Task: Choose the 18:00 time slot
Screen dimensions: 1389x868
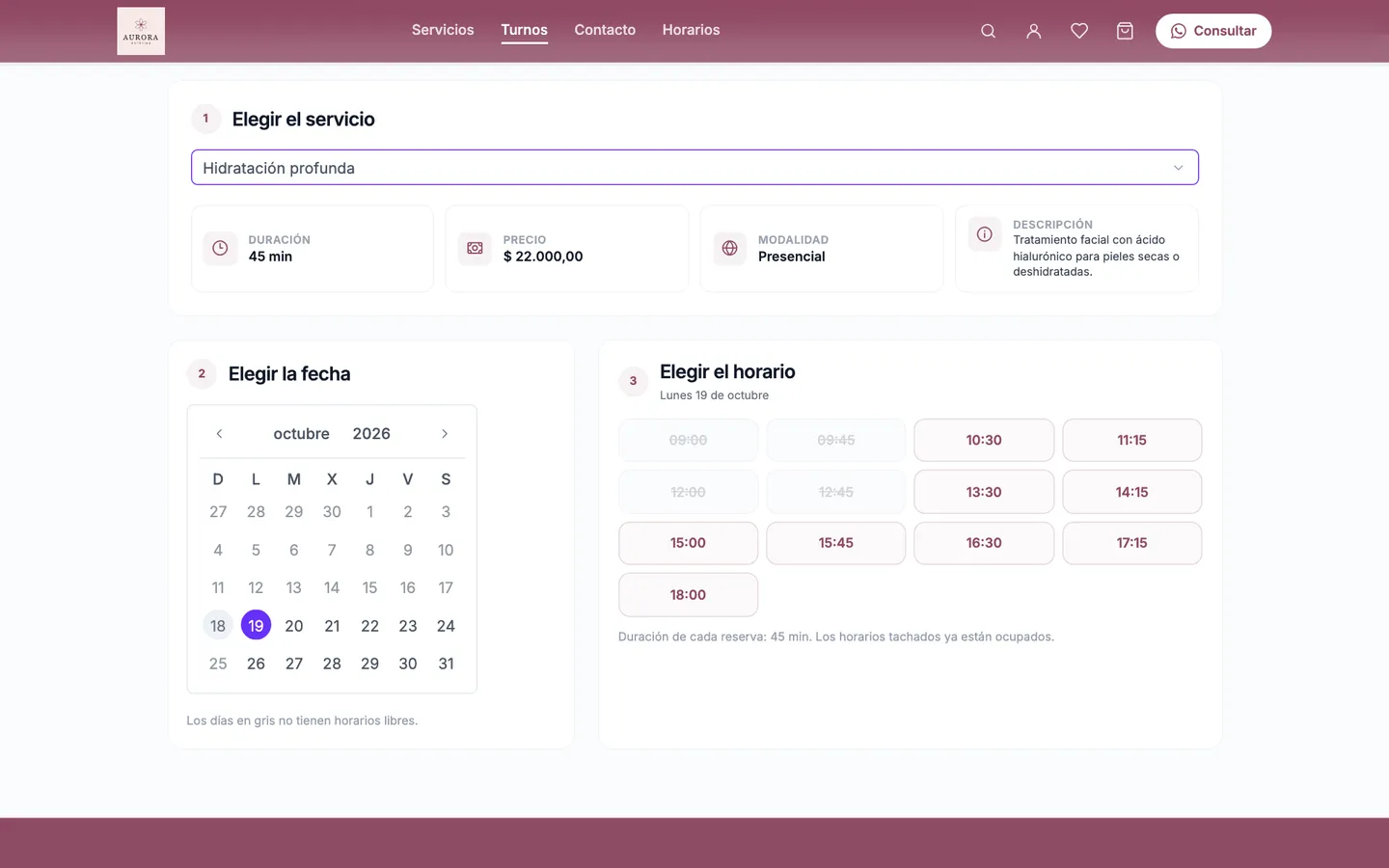Action: 688,595
